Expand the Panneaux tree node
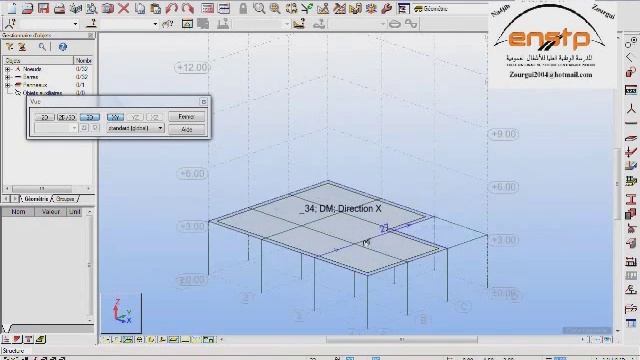This screenshot has width=640, height=360. [x=7, y=85]
